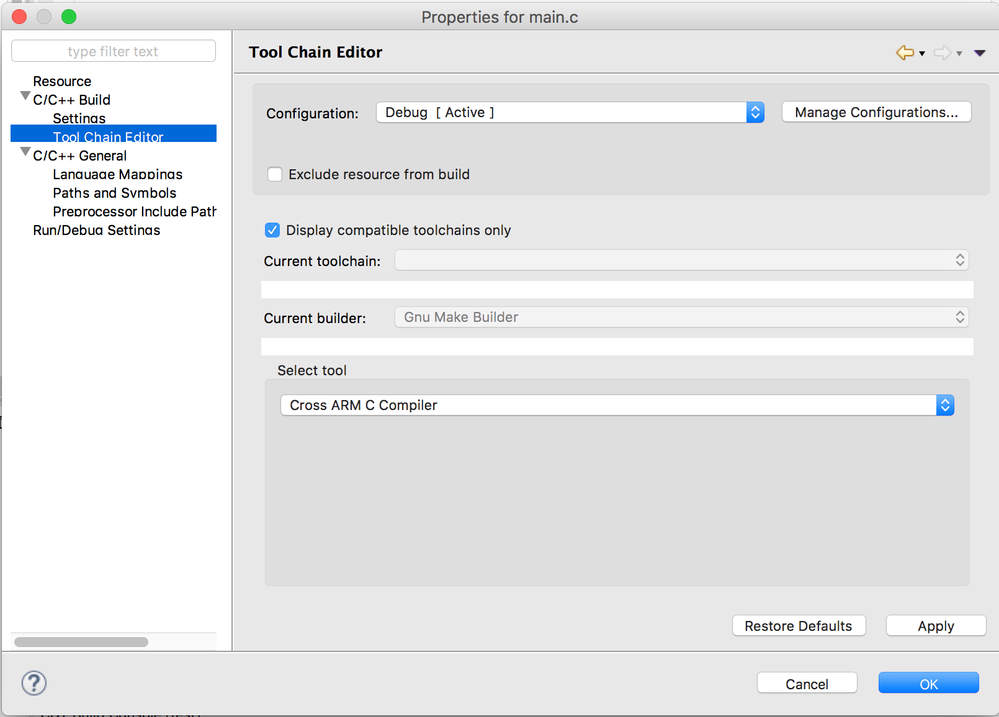Click the back navigation arrow icon

click(905, 53)
